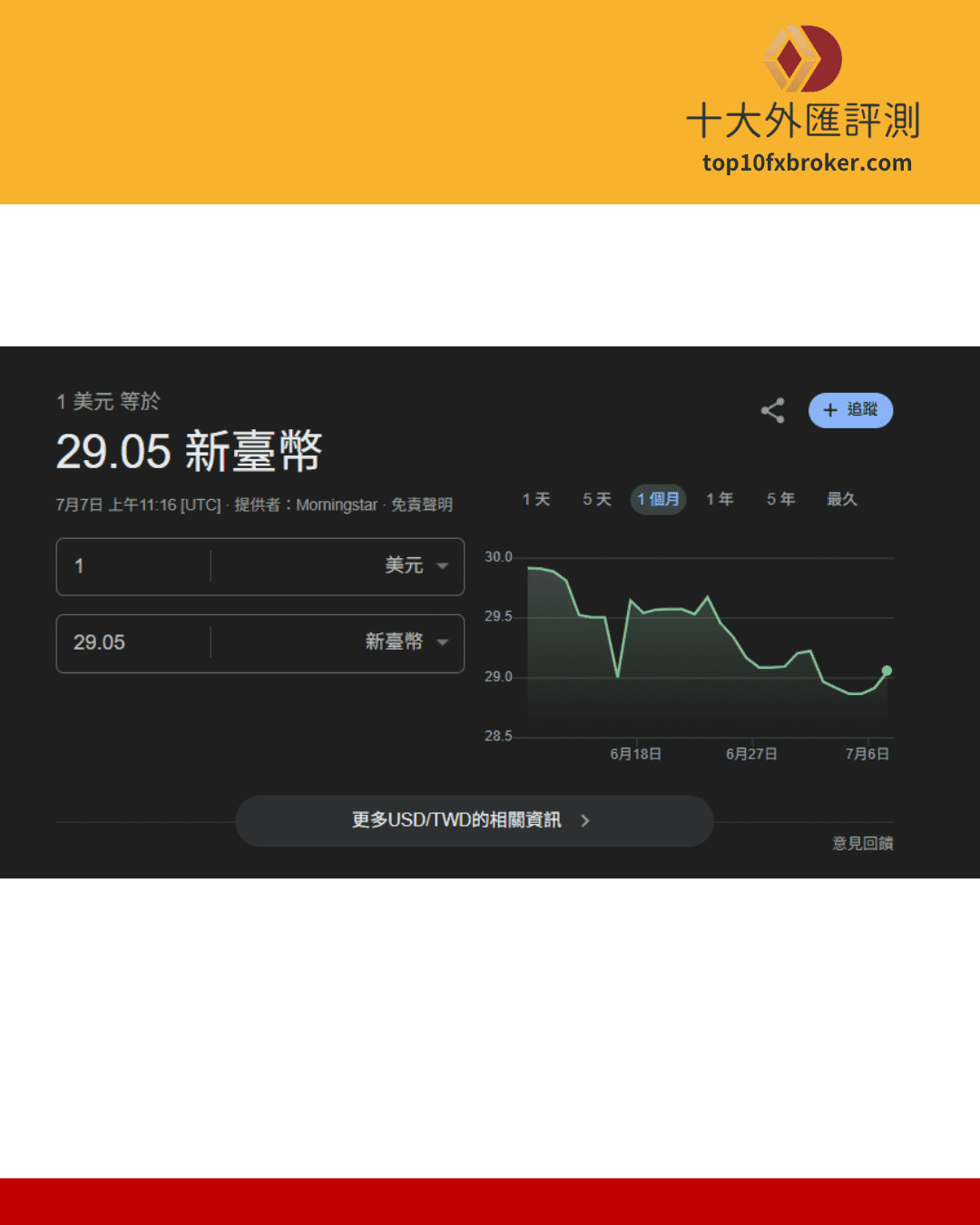Switch to the 1年 tab
Viewport: 980px width, 1225px height.
[x=720, y=499]
